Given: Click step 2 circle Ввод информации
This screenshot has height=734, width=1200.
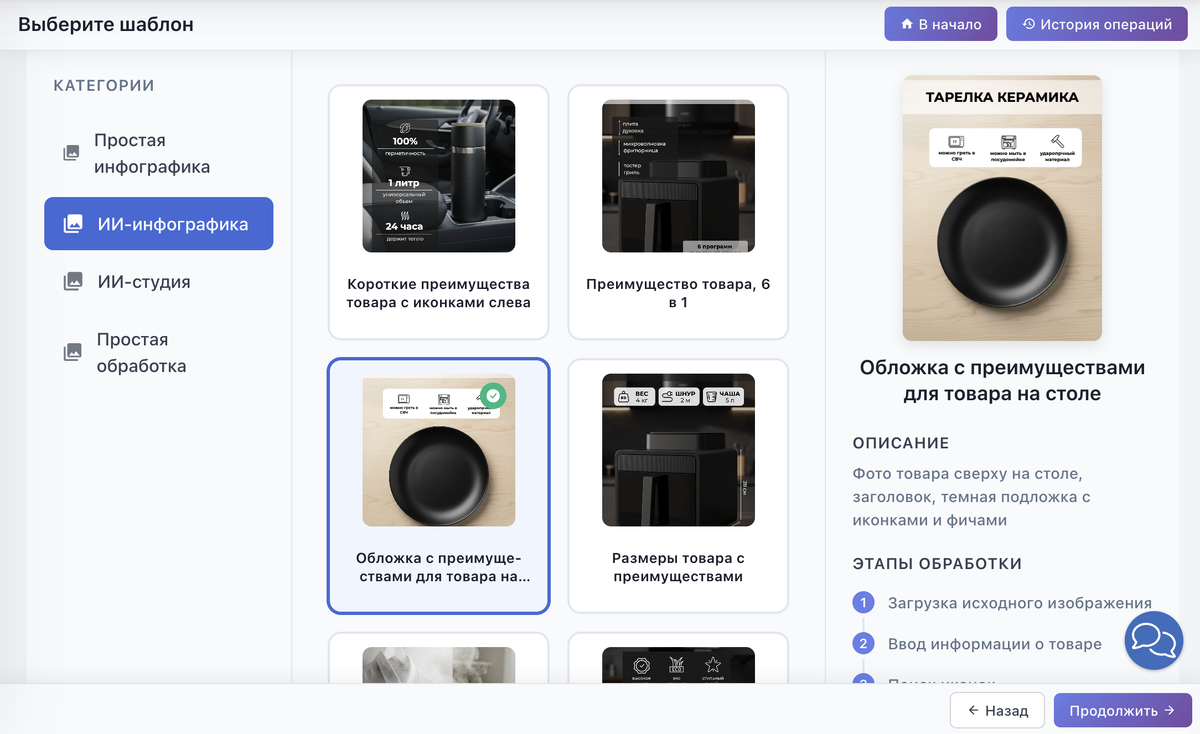Looking at the screenshot, I should 863,643.
